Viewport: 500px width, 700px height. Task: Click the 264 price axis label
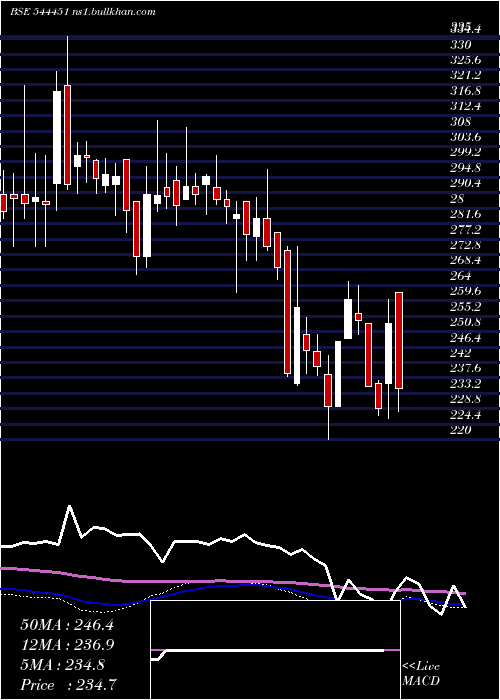460,275
